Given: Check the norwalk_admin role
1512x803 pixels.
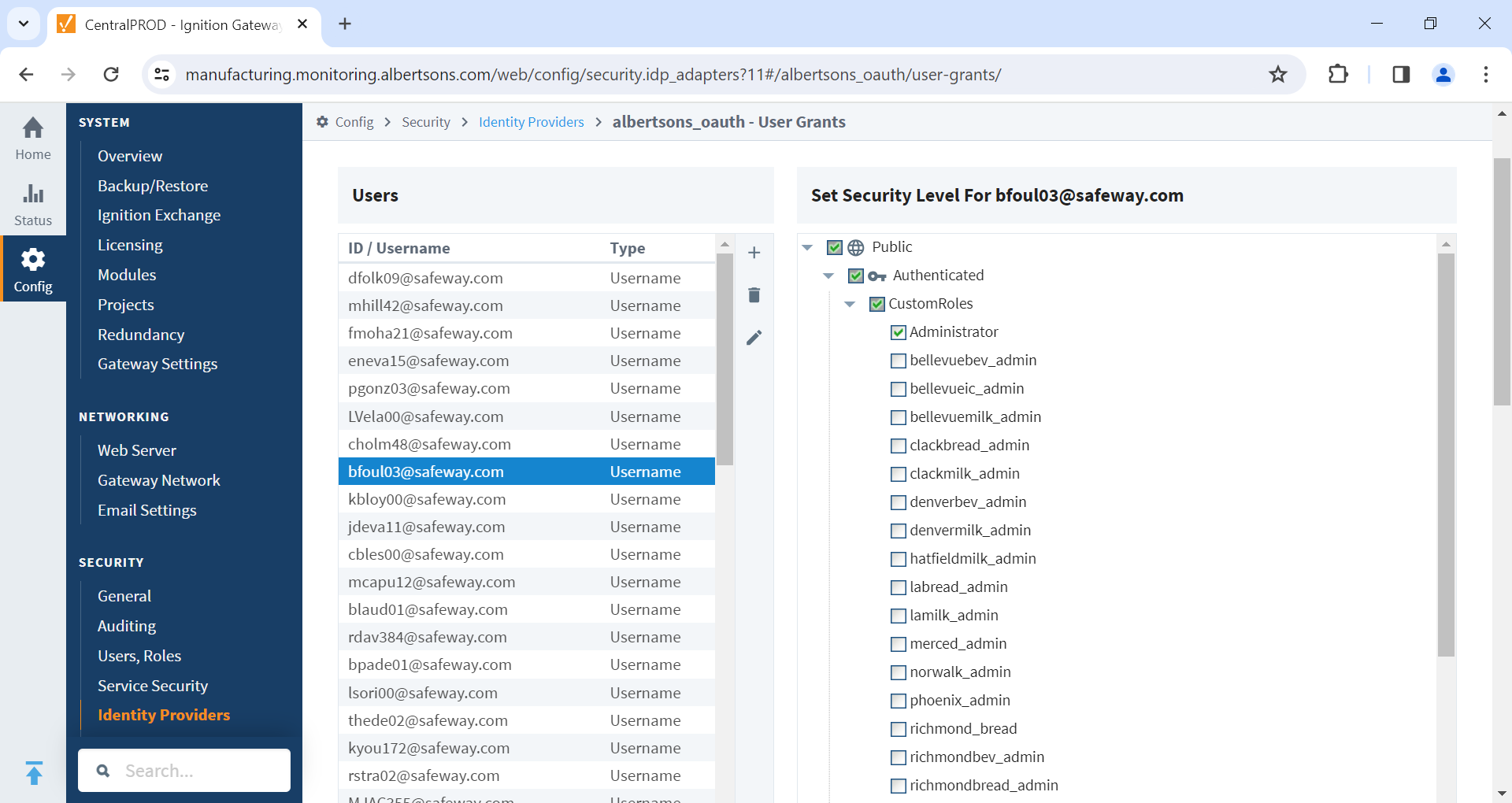Looking at the screenshot, I should pyautogui.click(x=898, y=672).
